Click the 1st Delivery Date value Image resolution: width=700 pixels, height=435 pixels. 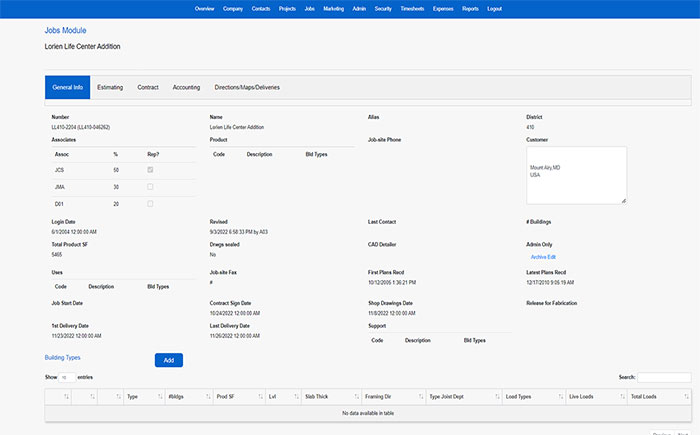tap(76, 336)
